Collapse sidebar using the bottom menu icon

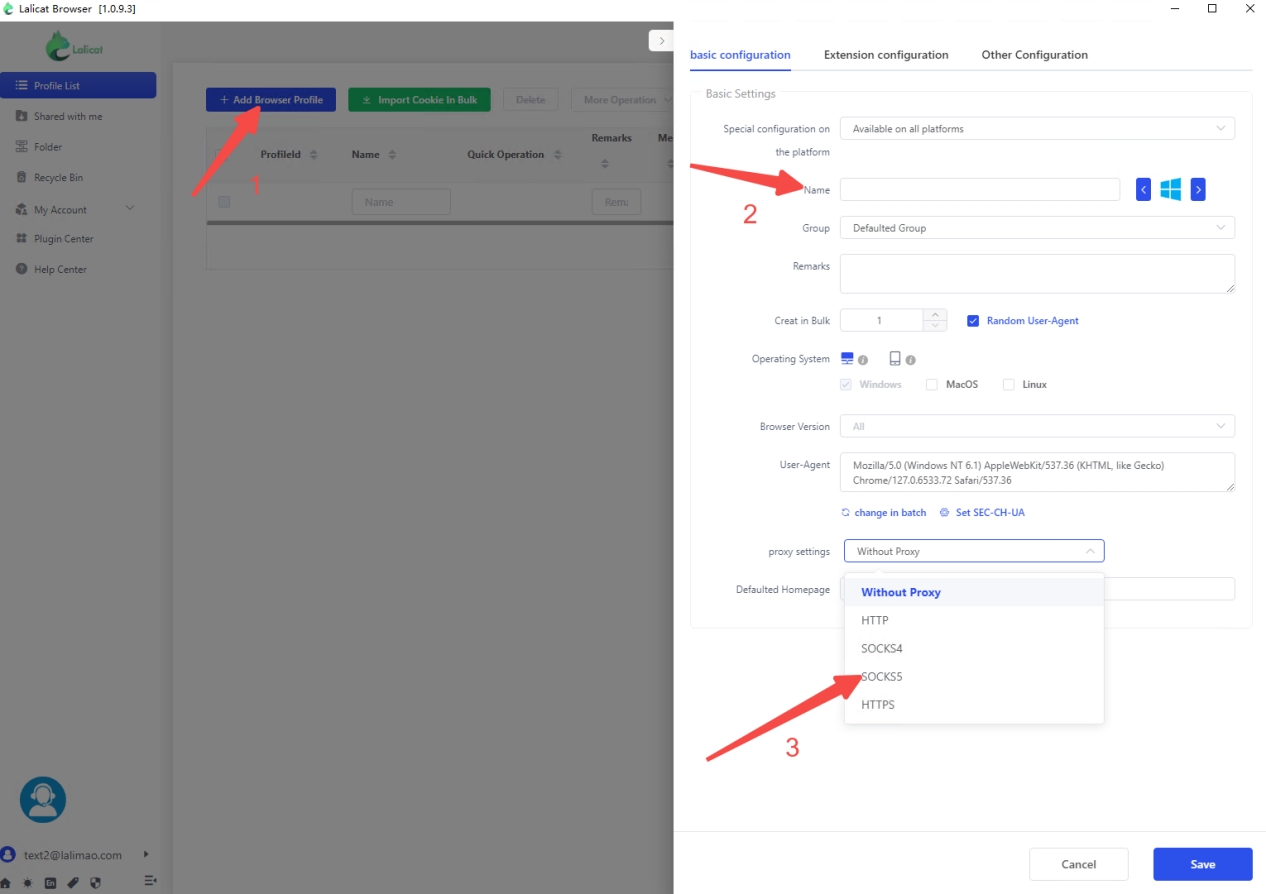coord(150,881)
